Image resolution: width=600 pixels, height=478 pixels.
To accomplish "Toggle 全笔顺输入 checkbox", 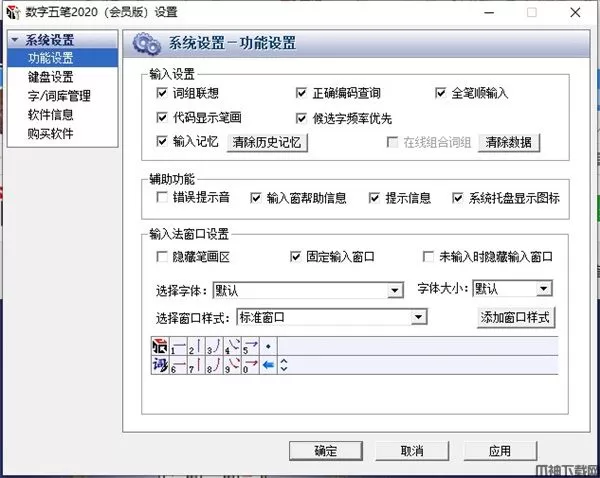I will pyautogui.click(x=440, y=93).
